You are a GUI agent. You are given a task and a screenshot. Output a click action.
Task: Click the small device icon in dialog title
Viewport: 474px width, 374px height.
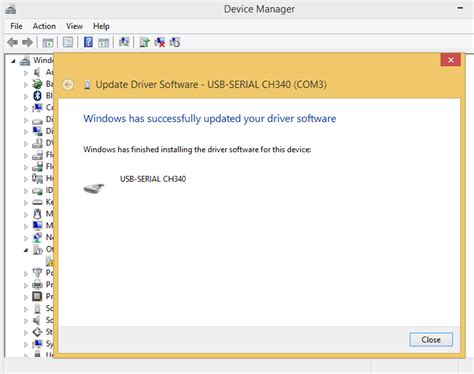87,85
